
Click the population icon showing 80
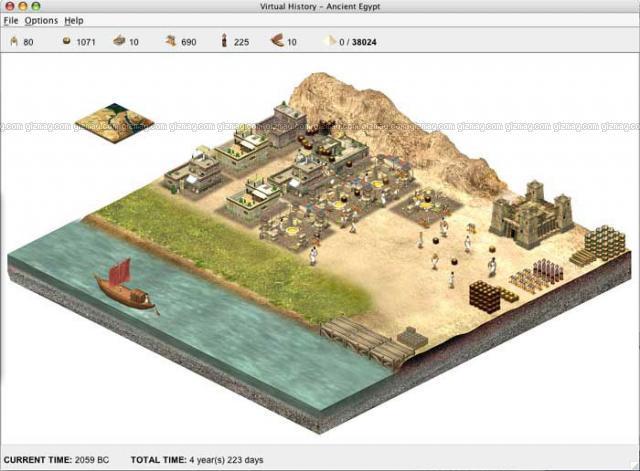click(14, 42)
